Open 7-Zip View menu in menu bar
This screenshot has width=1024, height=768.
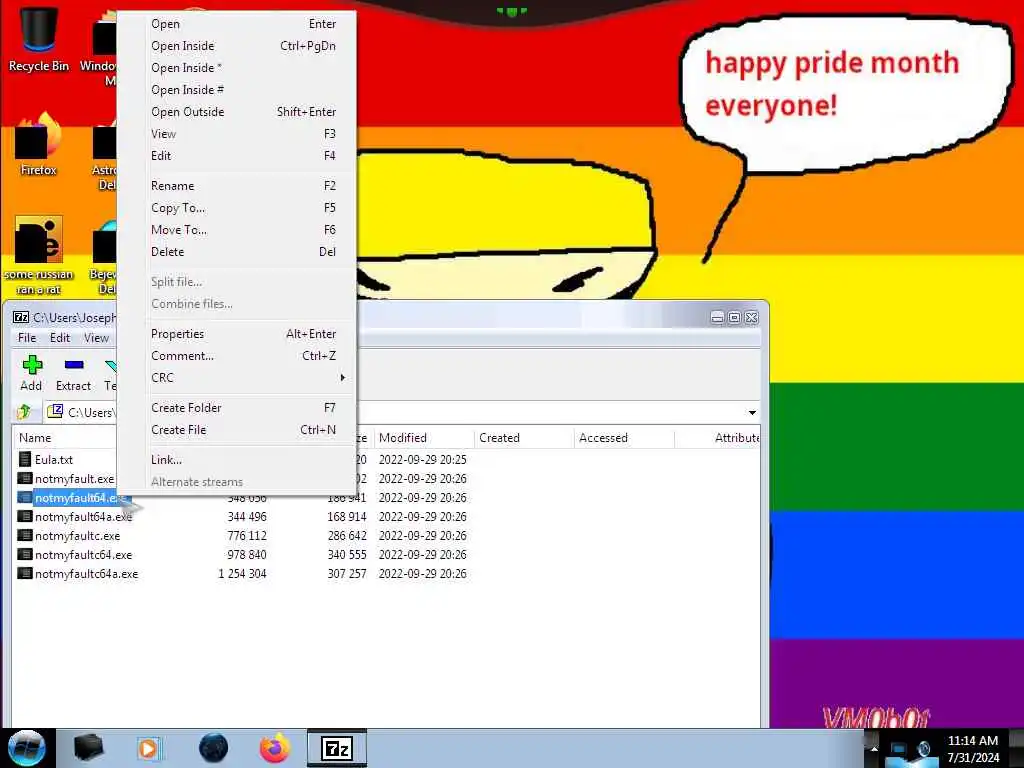[96, 338]
